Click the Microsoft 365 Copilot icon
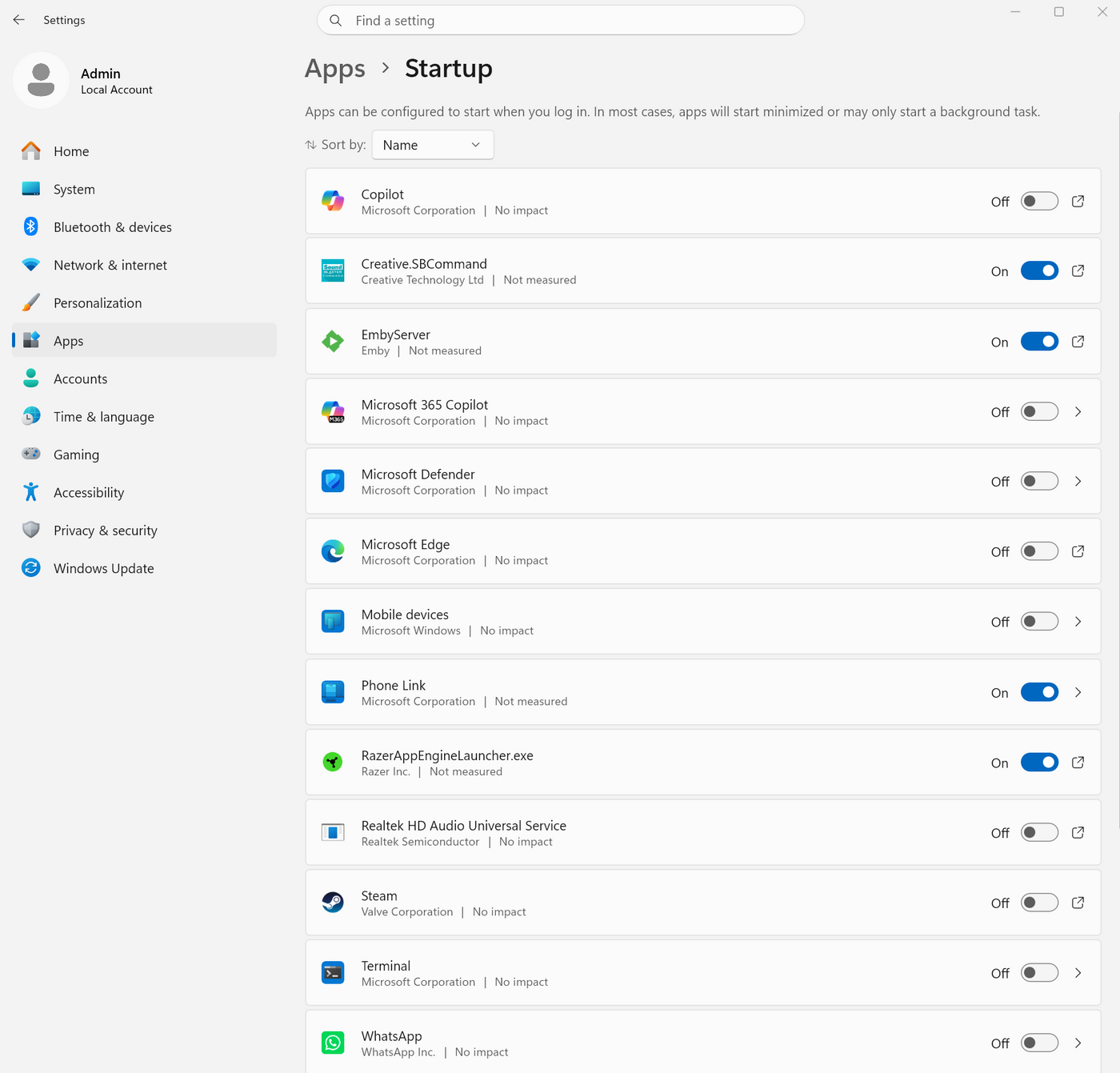This screenshot has width=1120, height=1073. 333,412
